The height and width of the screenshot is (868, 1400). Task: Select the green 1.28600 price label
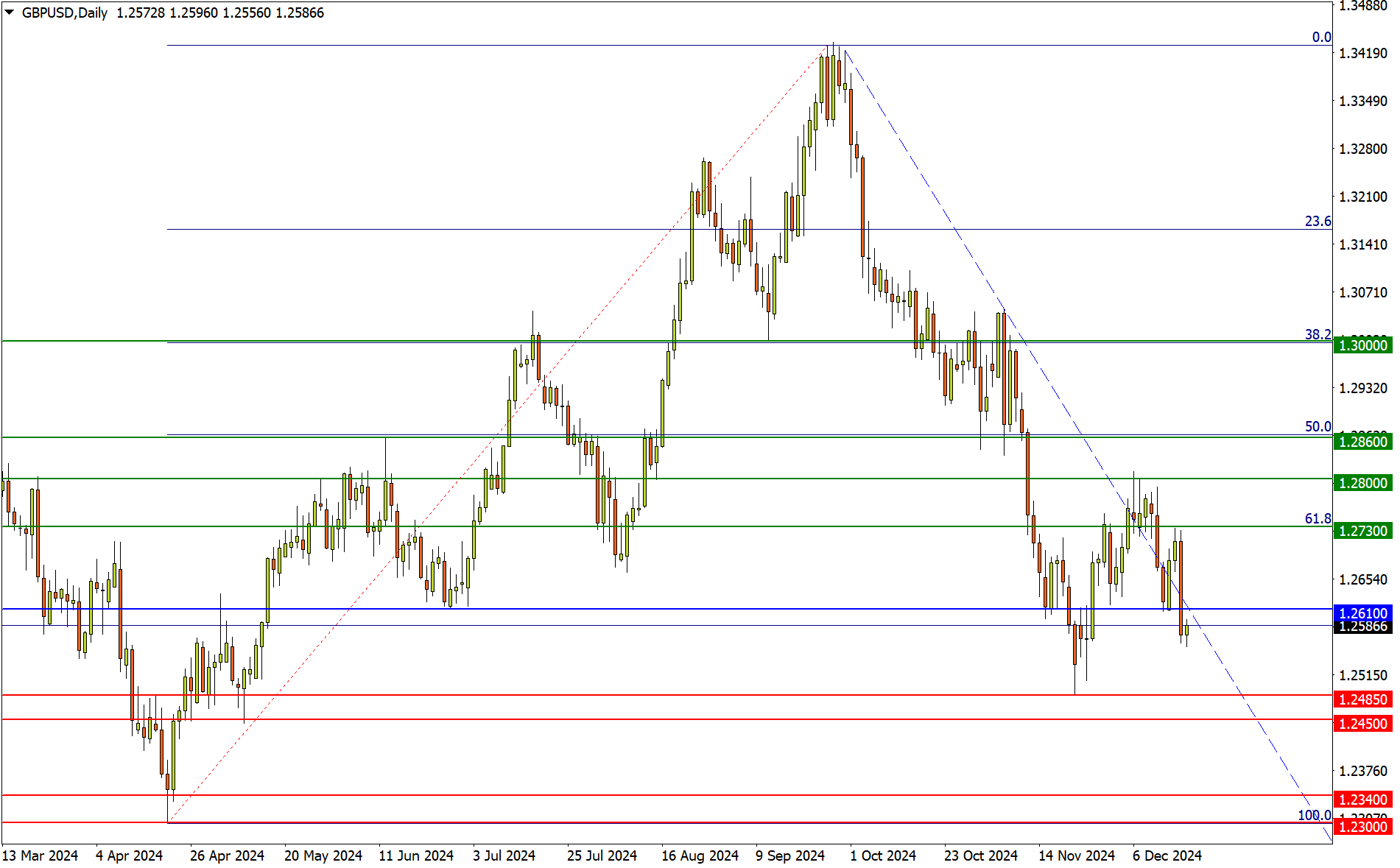(1362, 442)
